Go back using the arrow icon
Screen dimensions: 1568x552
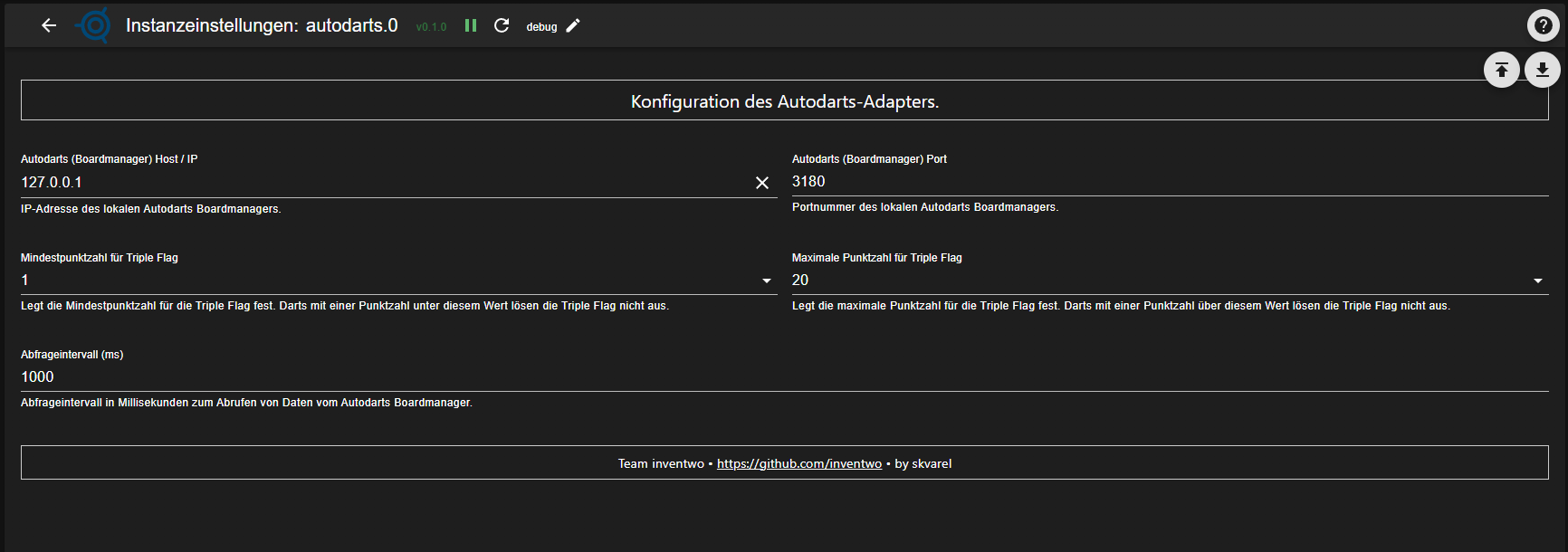pos(49,25)
